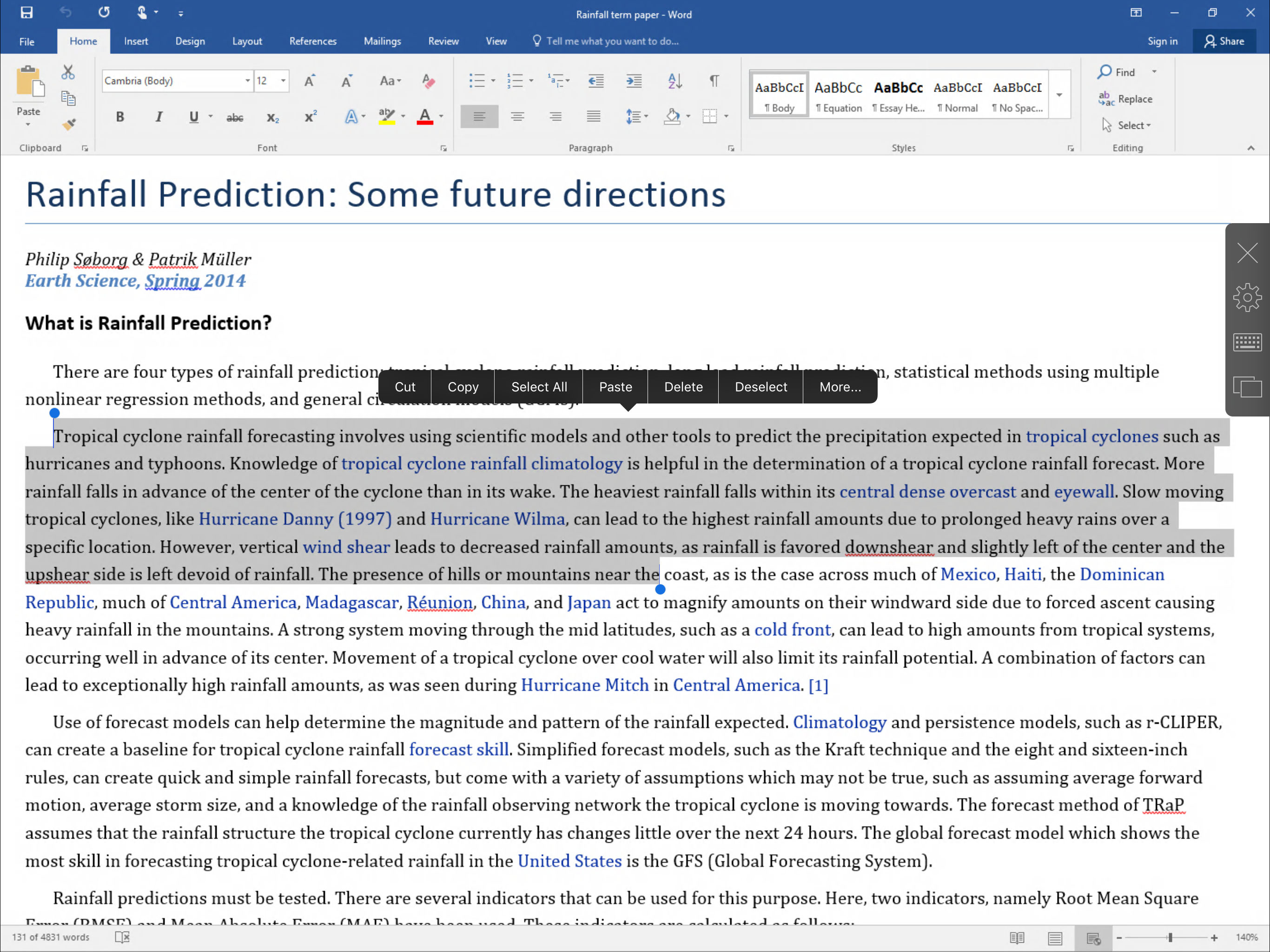This screenshot has height=952, width=1270.
Task: Toggle Show/Hide paragraph marks
Action: [714, 81]
